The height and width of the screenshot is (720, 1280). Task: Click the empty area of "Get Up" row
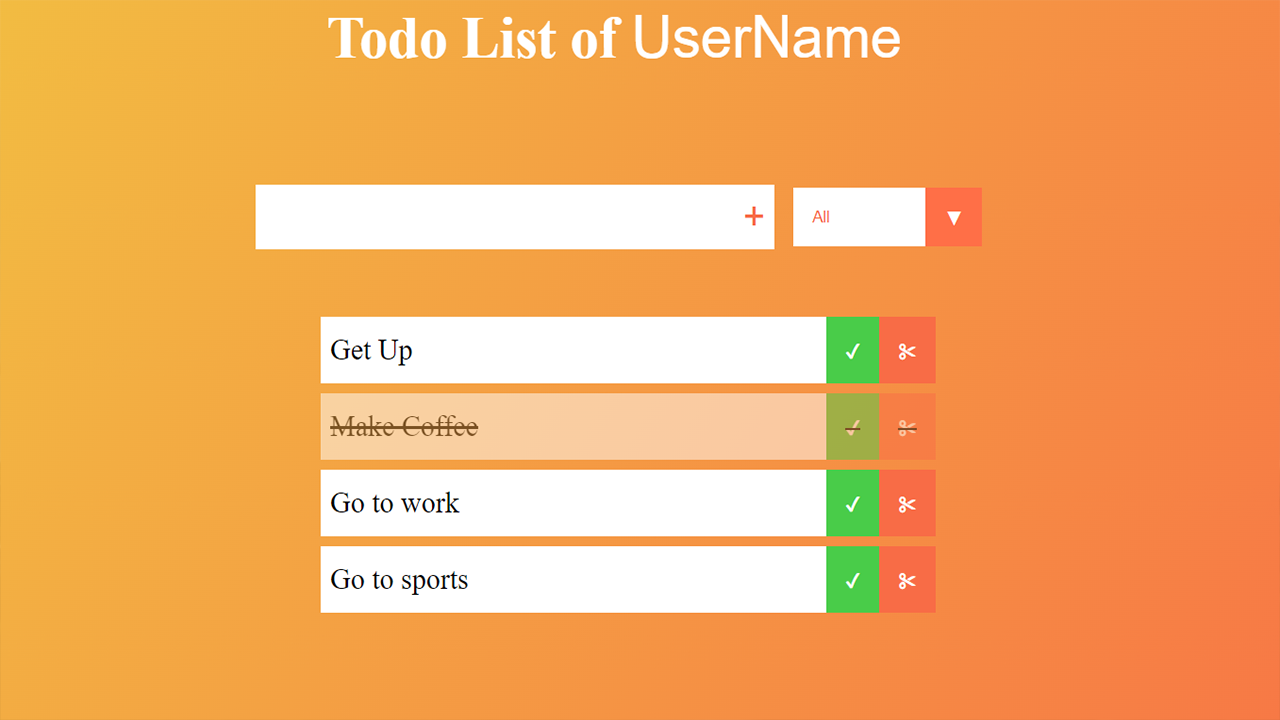[x=620, y=350]
